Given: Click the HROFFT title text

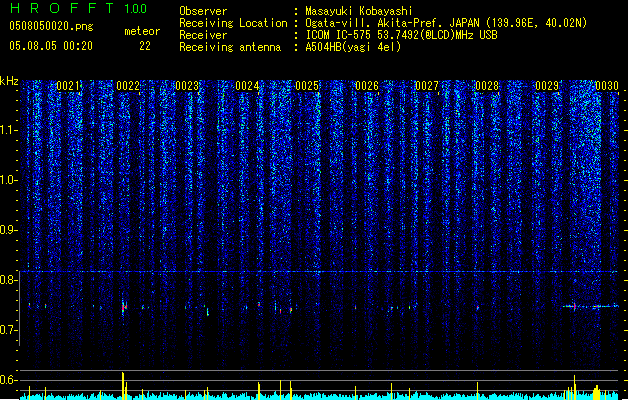Looking at the screenshot, I should (62, 8).
